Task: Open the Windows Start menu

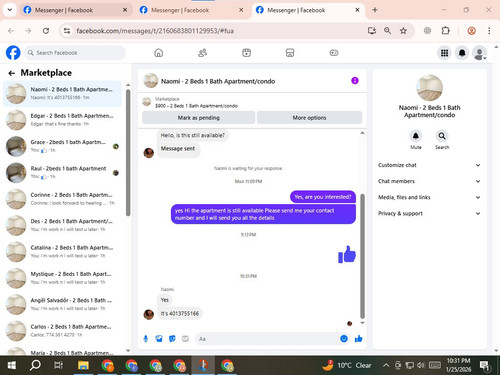Action: (11, 365)
